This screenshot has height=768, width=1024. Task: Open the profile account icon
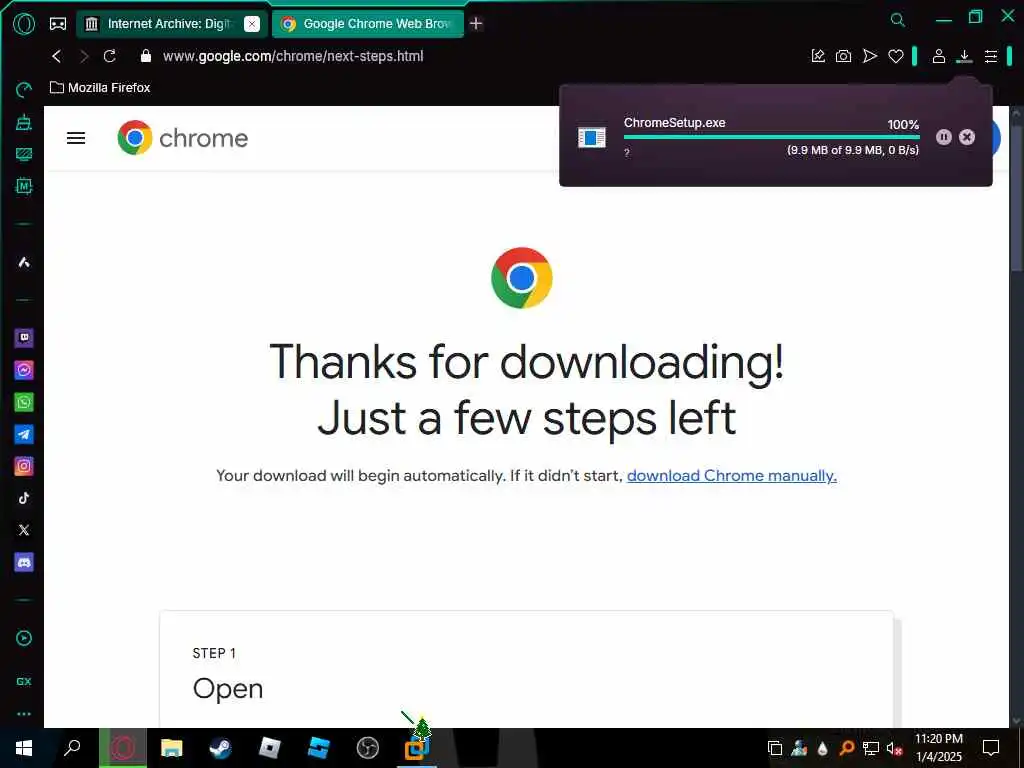pyautogui.click(x=938, y=56)
